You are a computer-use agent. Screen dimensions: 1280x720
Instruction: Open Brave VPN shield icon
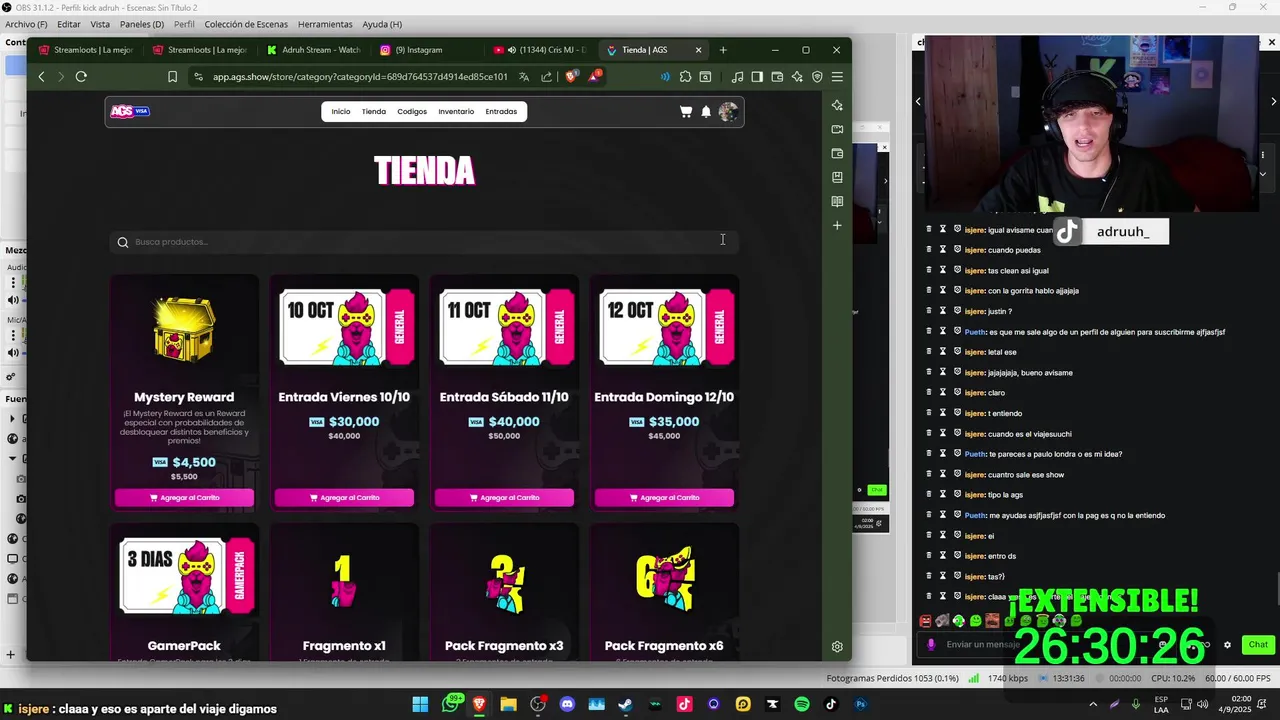pyautogui.click(x=817, y=77)
